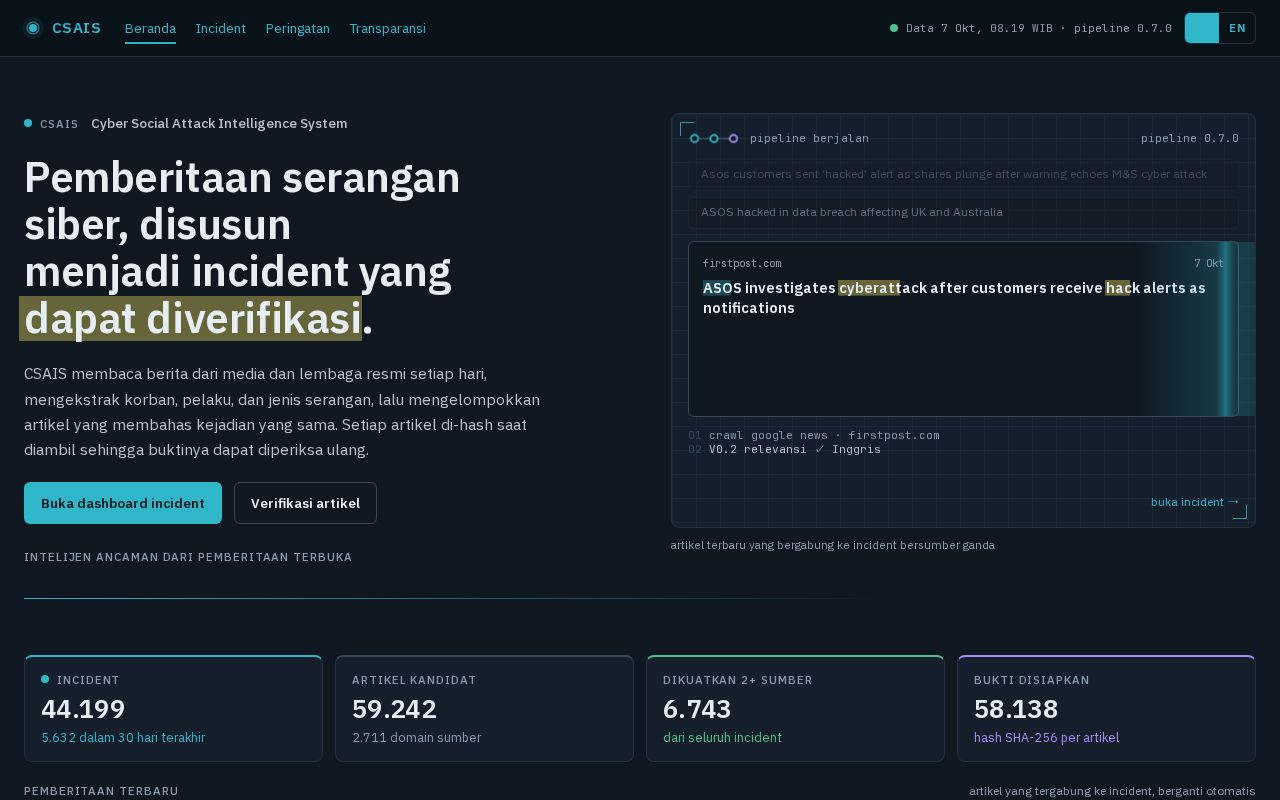Click the CSAIS logo icon in navbar

click(33, 28)
